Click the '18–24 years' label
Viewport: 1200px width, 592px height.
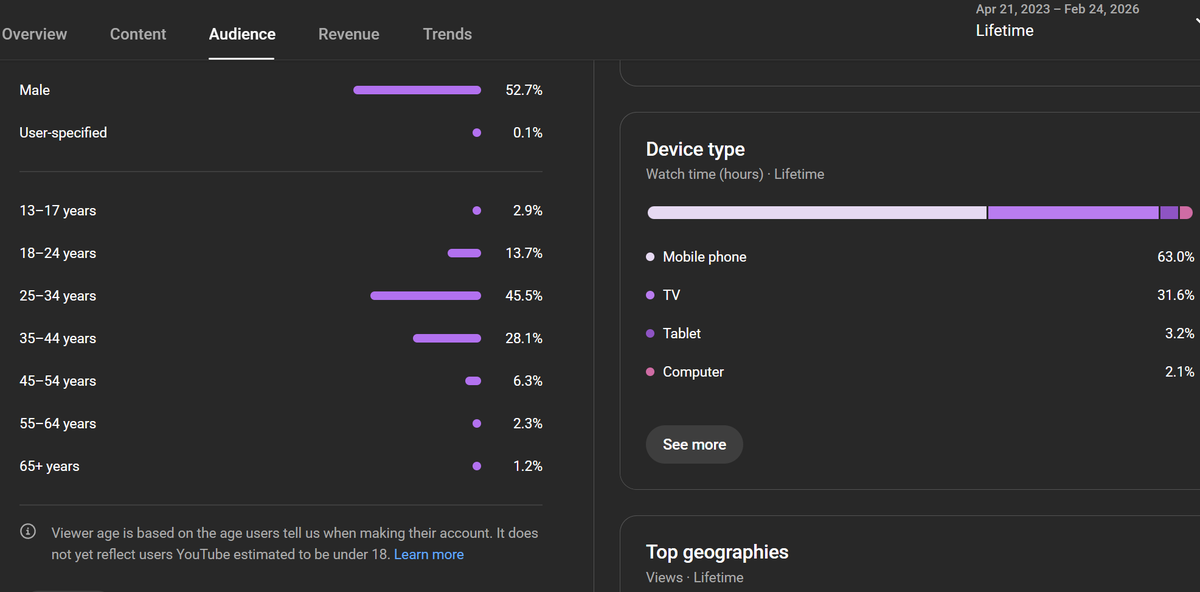tap(58, 253)
